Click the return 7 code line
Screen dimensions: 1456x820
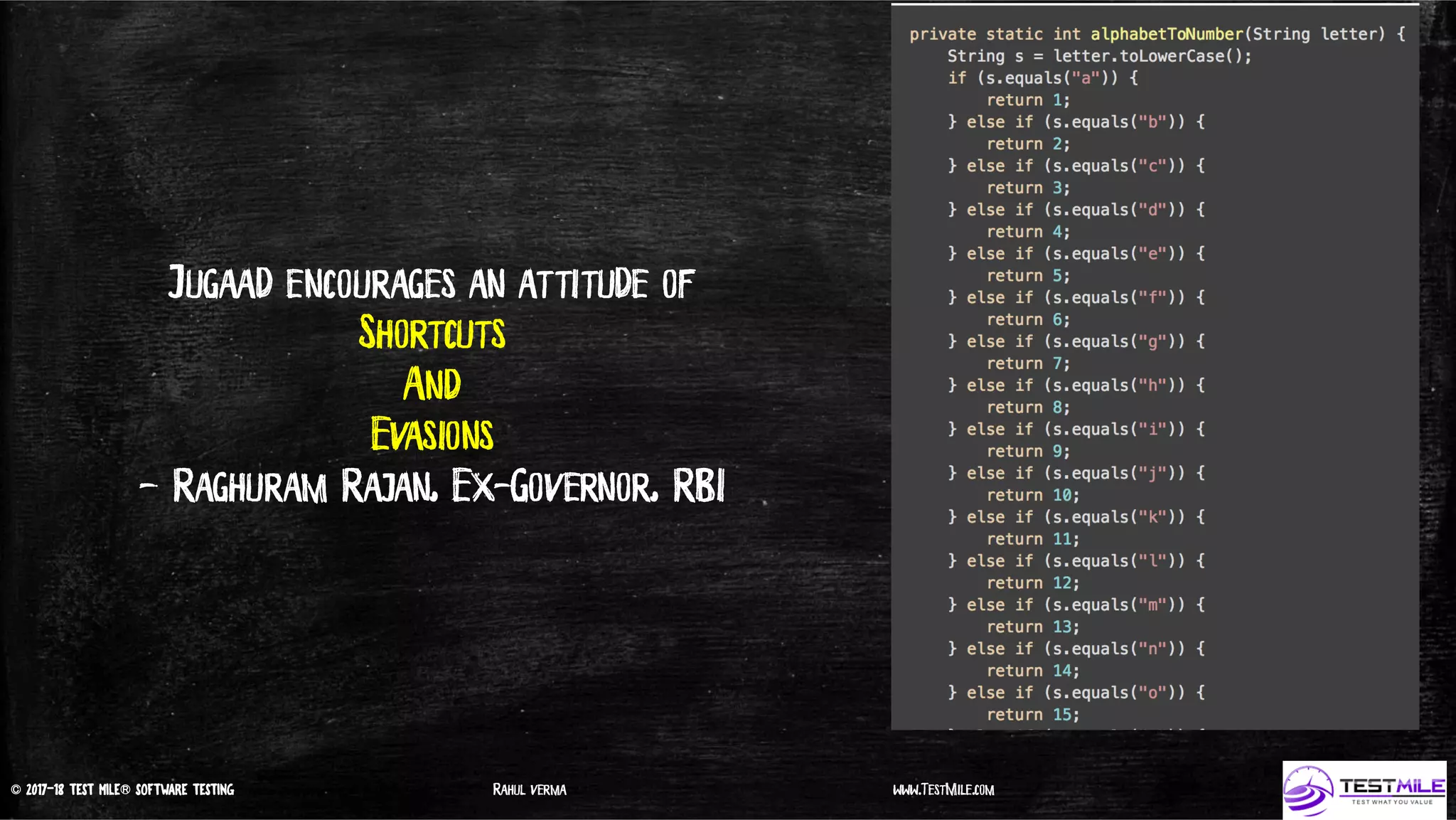1028,363
